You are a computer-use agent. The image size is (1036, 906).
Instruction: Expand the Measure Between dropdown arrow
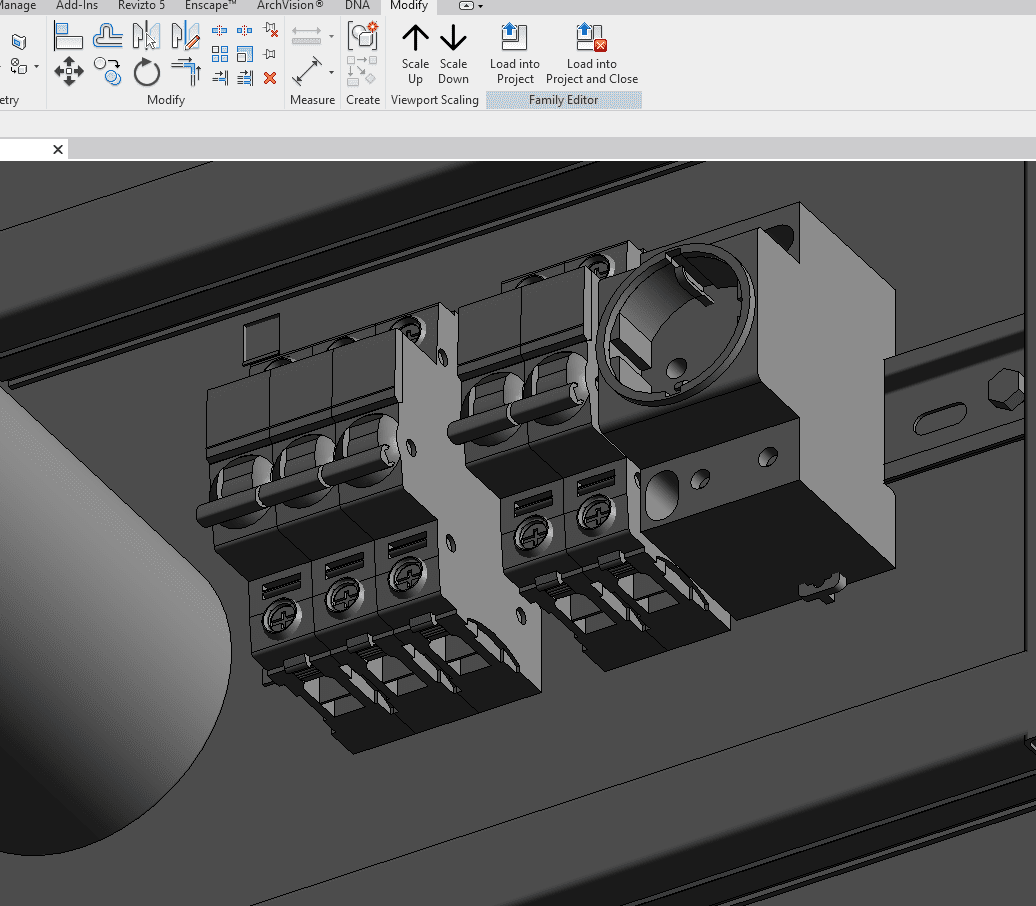331,37
